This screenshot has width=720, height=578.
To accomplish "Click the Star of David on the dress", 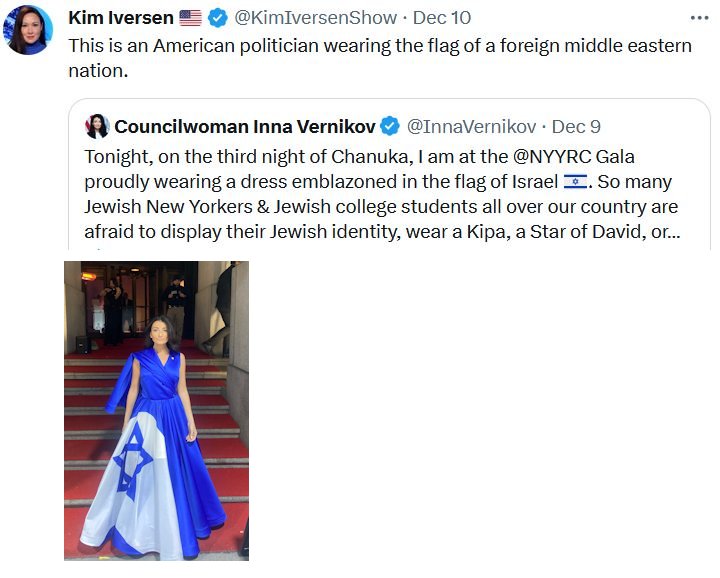I will point(132,458).
